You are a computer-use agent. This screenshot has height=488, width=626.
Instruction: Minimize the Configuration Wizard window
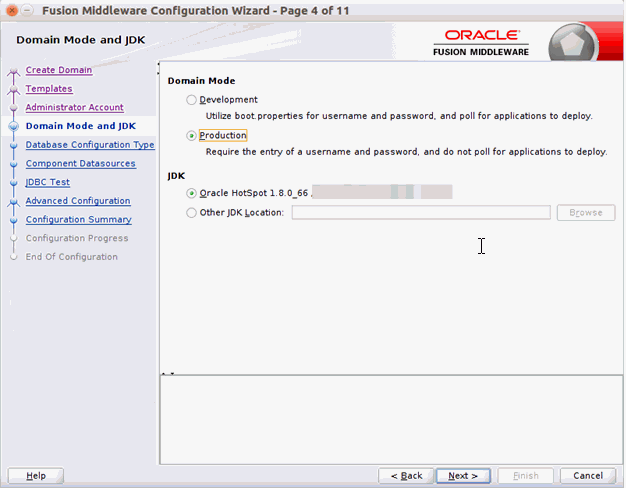pyautogui.click(x=27, y=10)
